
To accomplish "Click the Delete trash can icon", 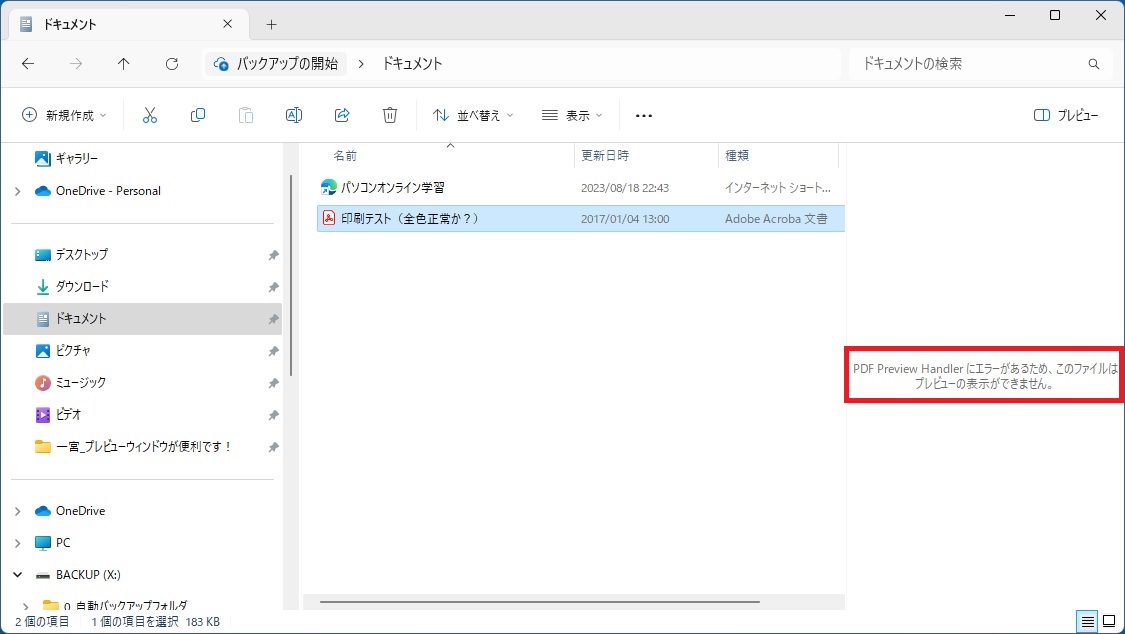I will pyautogui.click(x=390, y=115).
